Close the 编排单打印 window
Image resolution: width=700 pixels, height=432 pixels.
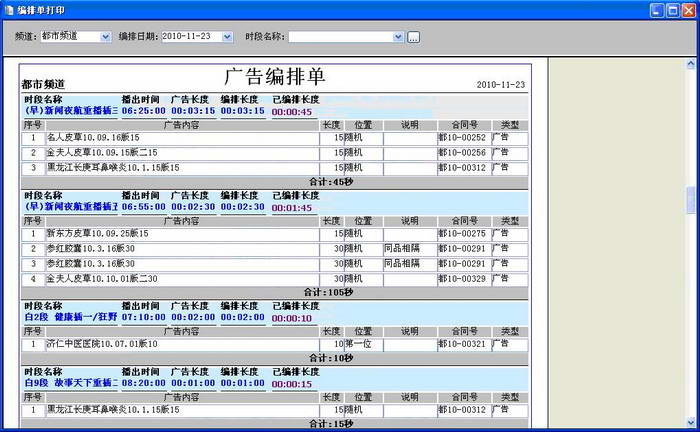(x=688, y=10)
